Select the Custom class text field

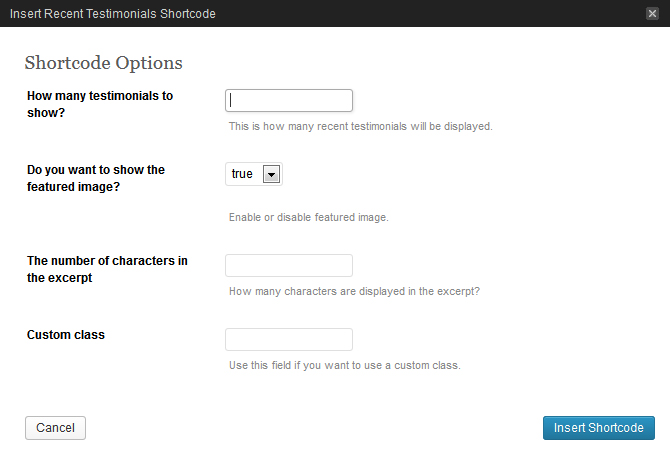point(289,339)
